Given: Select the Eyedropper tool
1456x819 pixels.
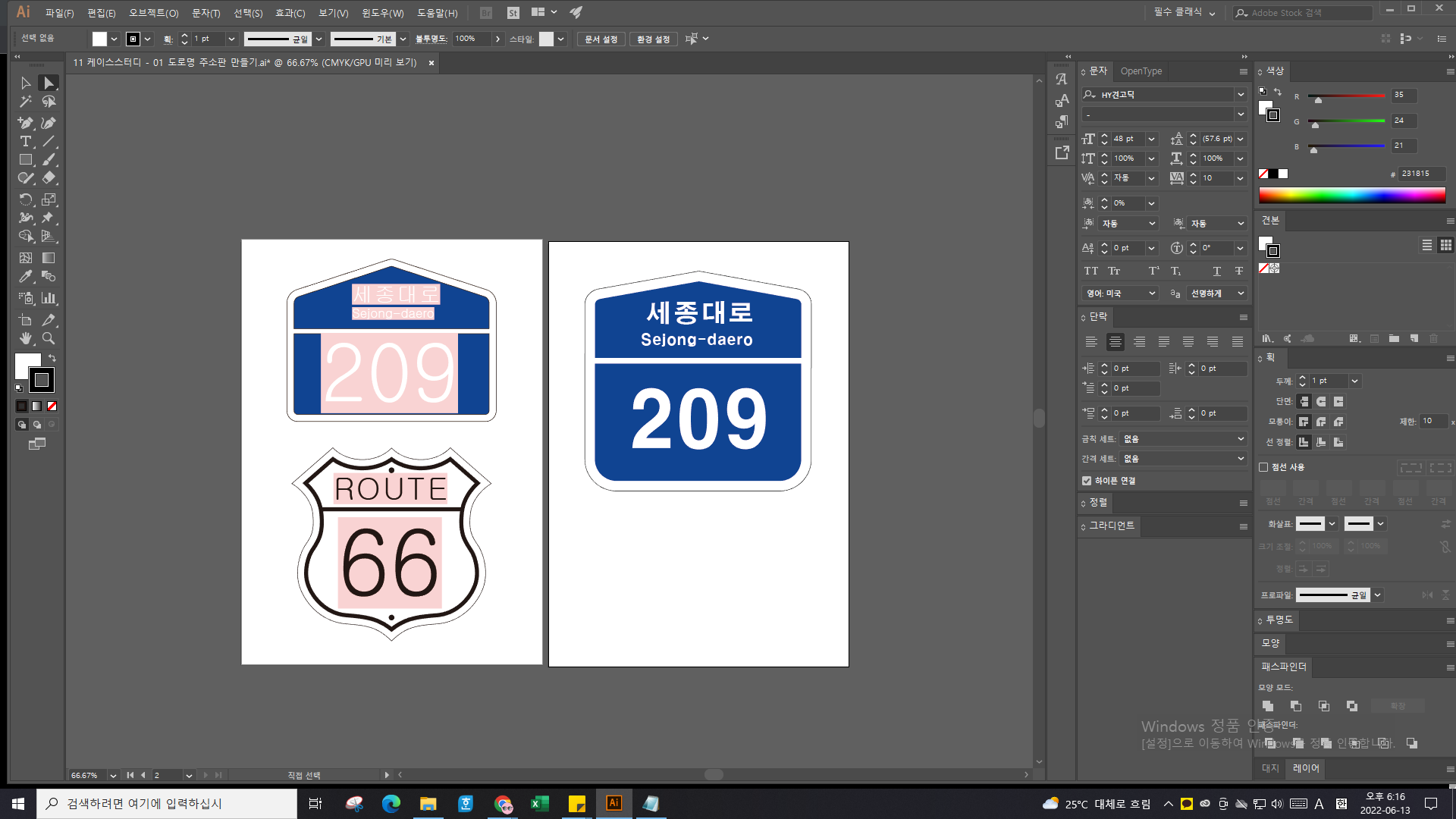Looking at the screenshot, I should (26, 277).
